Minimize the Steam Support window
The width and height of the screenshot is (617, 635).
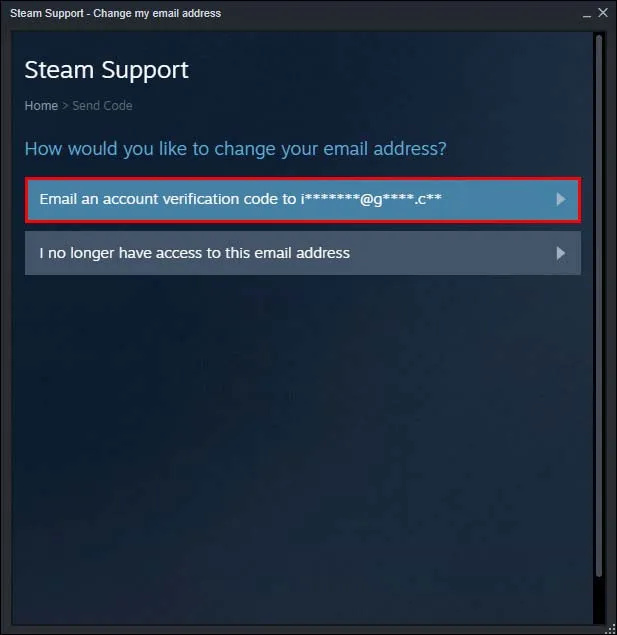point(587,15)
